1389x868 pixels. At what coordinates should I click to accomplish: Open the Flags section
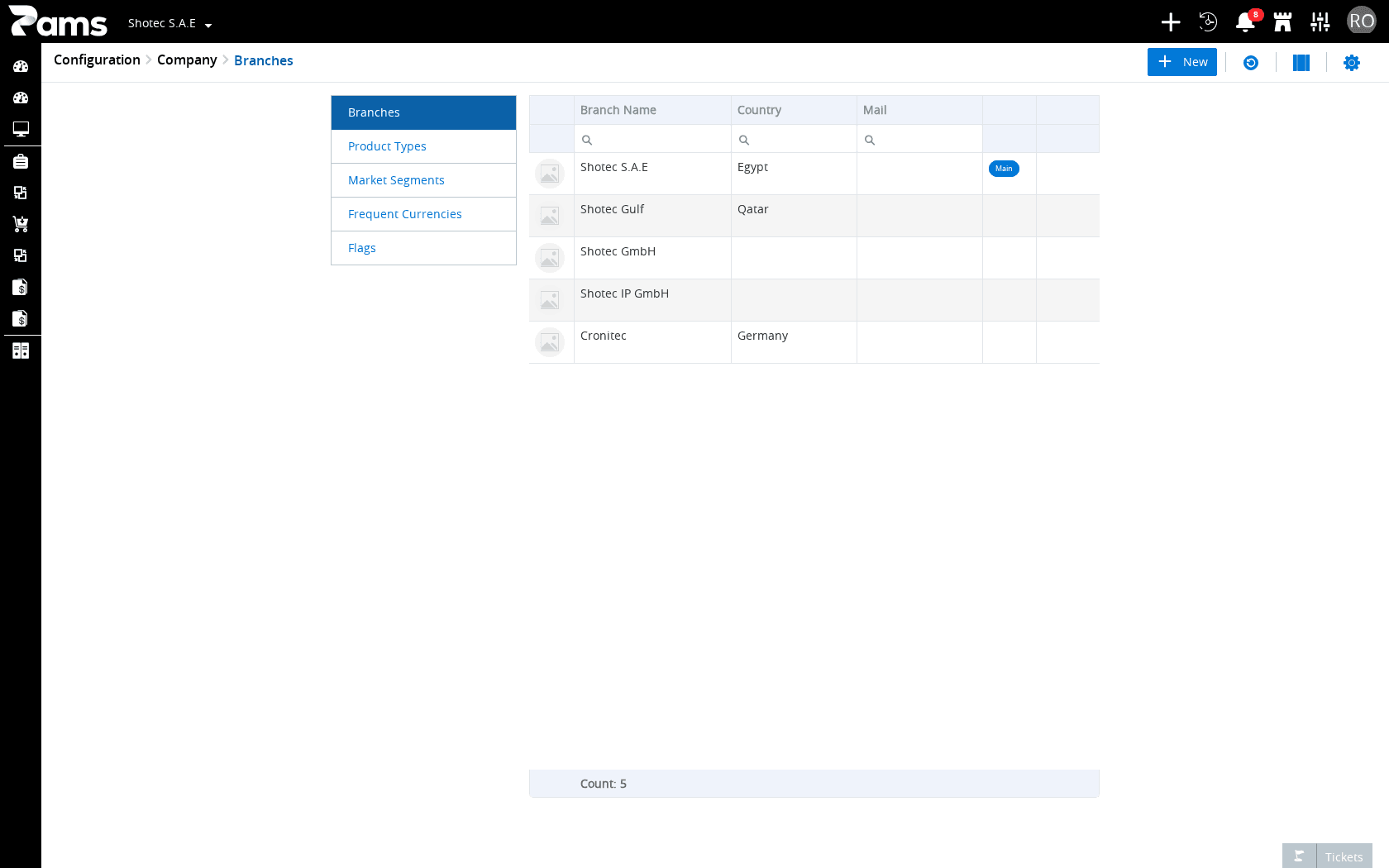point(423,248)
